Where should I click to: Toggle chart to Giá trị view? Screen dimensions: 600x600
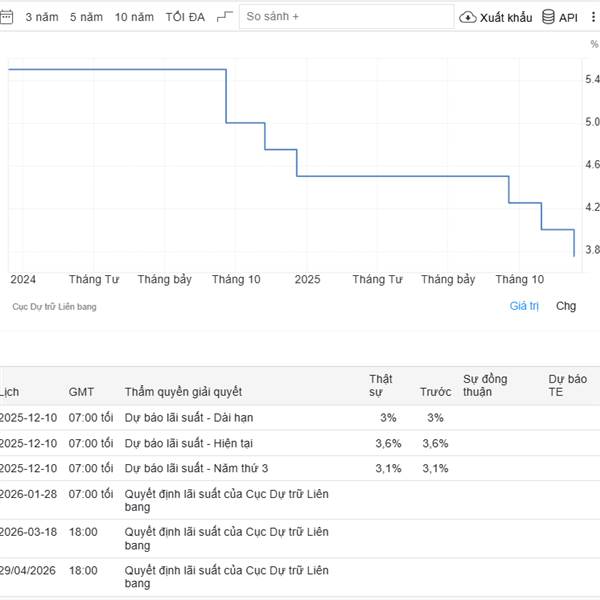(x=524, y=306)
